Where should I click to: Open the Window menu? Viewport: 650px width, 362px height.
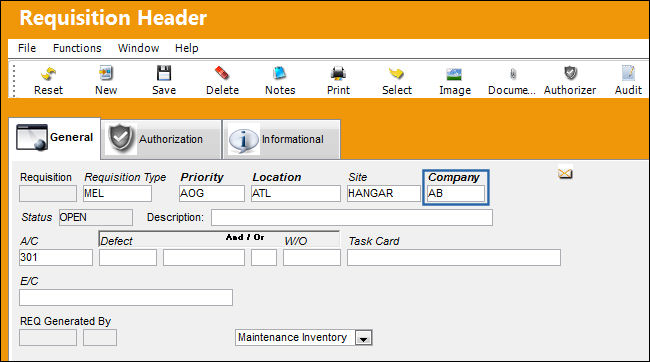[x=138, y=48]
